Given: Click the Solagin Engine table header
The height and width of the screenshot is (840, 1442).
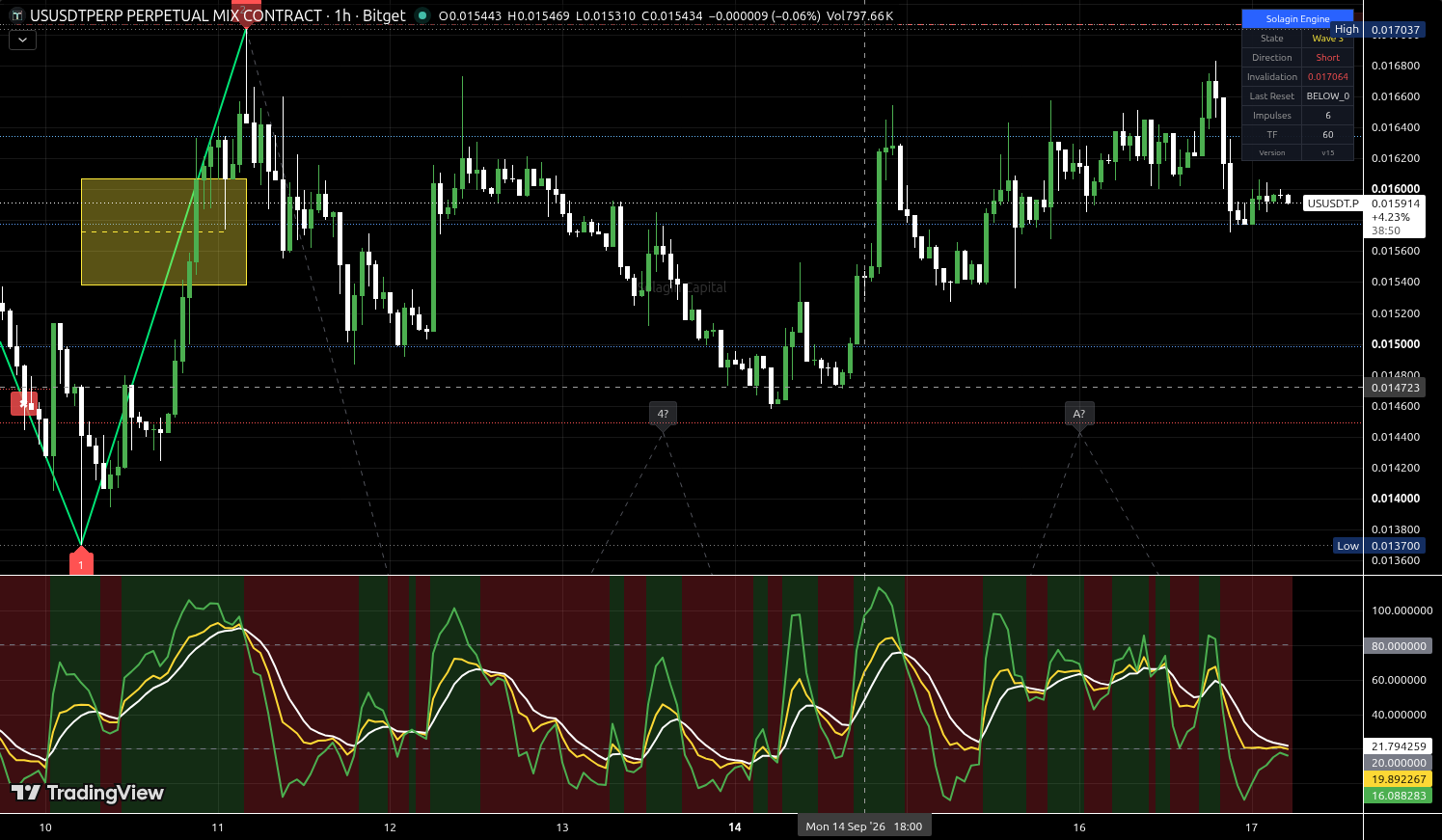Looking at the screenshot, I should (x=1297, y=18).
